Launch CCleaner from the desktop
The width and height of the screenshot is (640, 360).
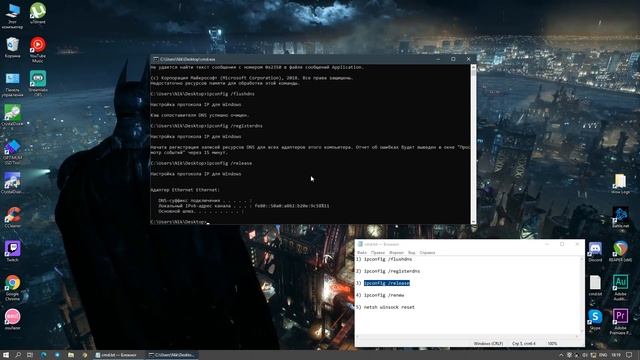(x=12, y=217)
